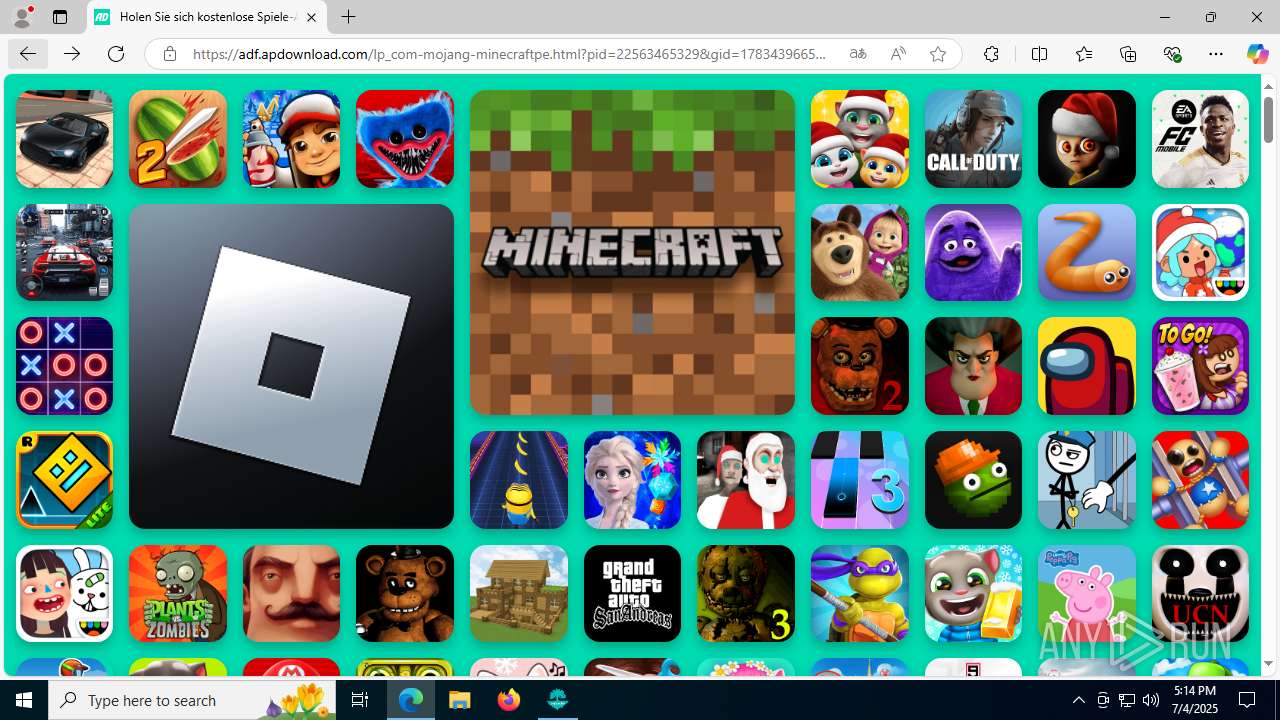1280x720 pixels.
Task: Select the Grand Theft Auto San Andreas icon
Action: tap(632, 593)
